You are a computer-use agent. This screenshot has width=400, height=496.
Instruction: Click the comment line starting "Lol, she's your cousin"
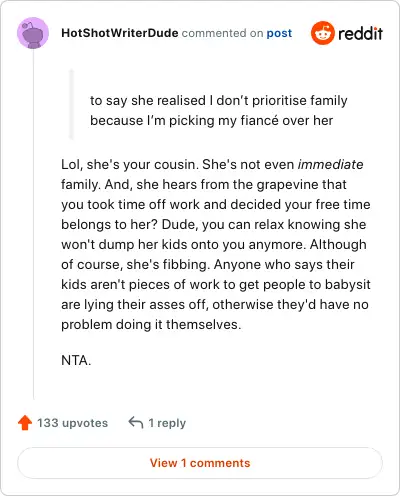point(212,164)
